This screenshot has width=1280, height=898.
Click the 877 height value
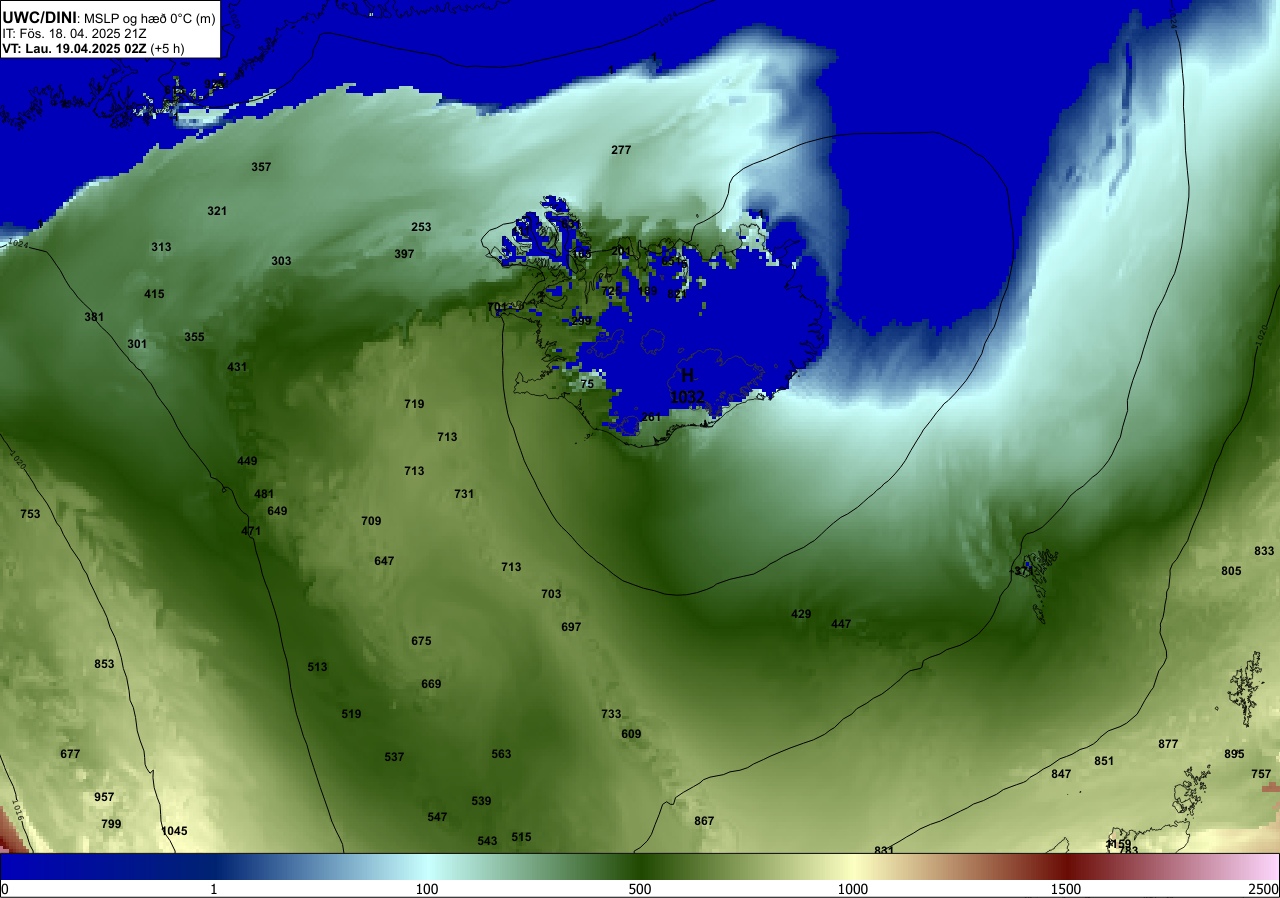tap(1168, 744)
